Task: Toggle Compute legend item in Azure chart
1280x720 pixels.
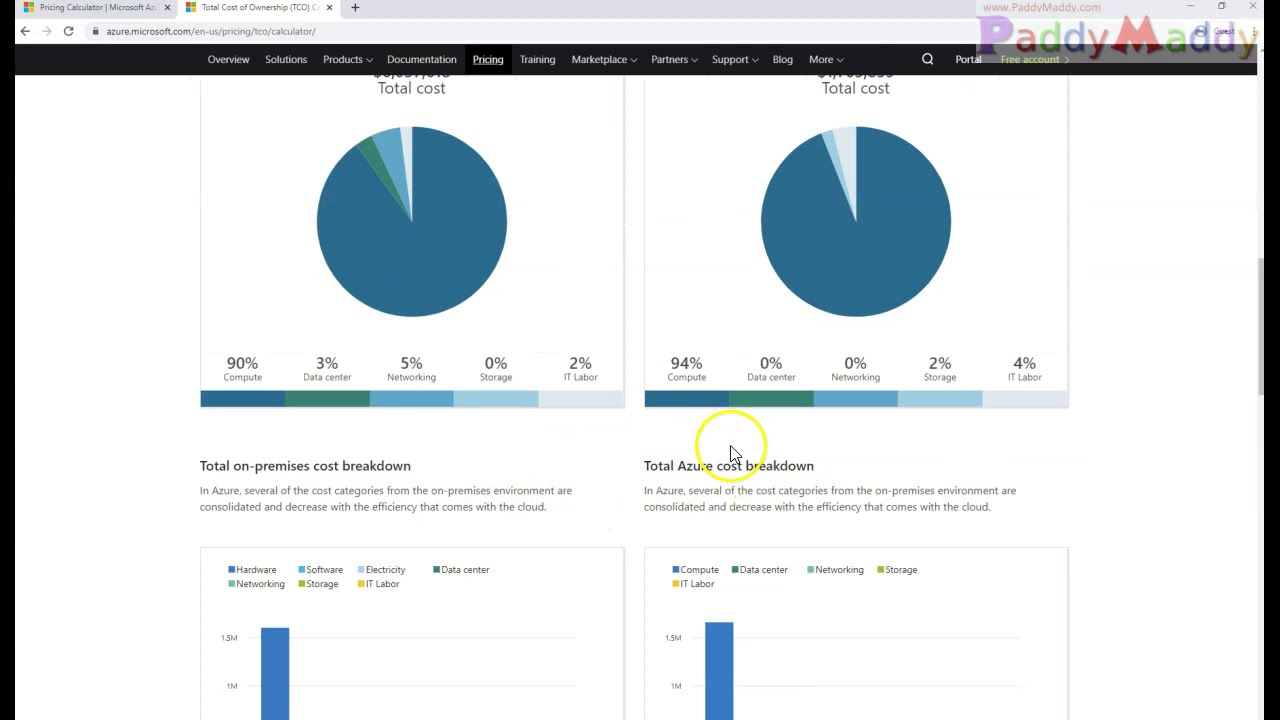Action: pos(695,570)
